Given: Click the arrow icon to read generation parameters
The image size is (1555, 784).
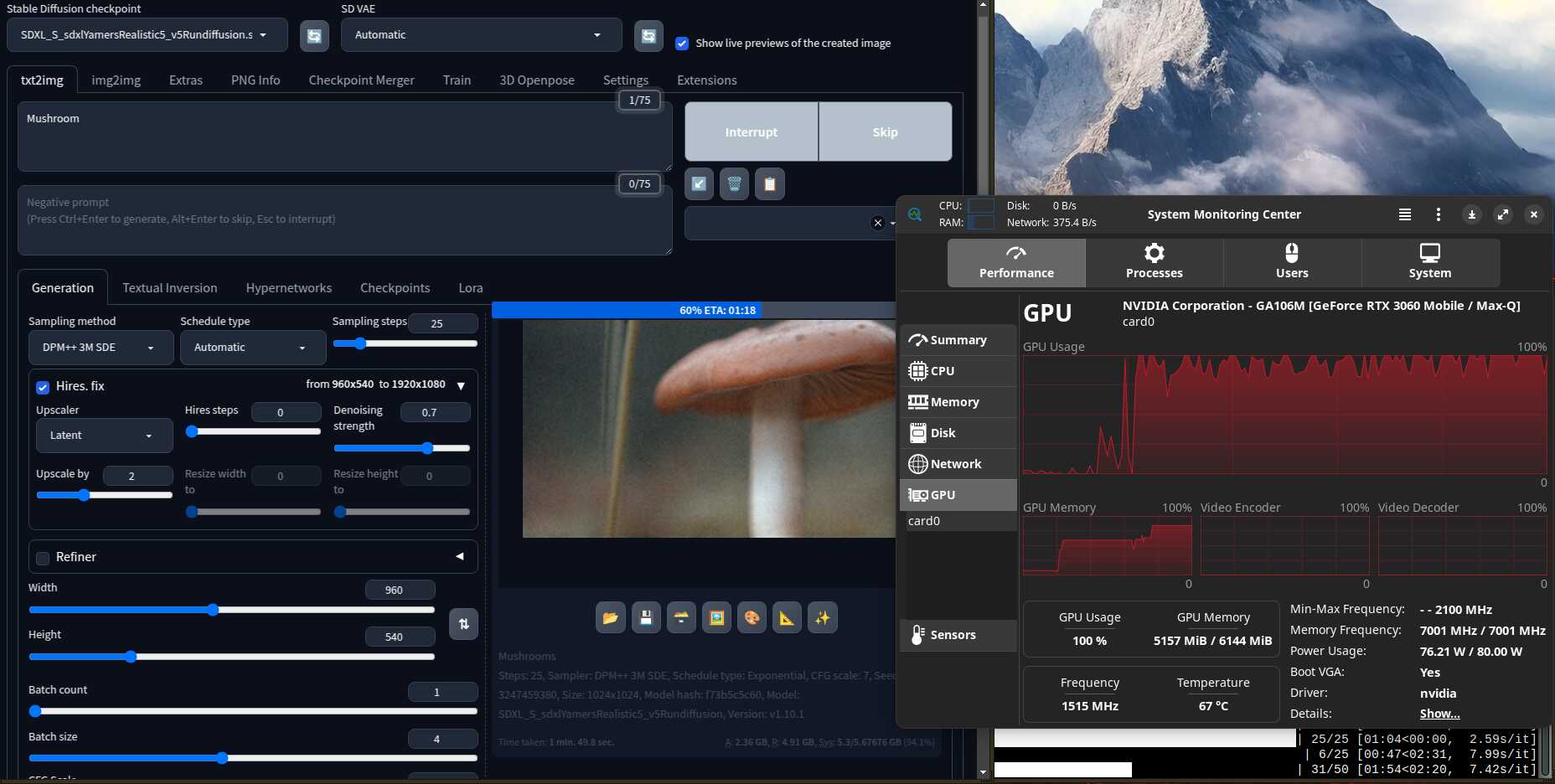Looking at the screenshot, I should tap(699, 183).
